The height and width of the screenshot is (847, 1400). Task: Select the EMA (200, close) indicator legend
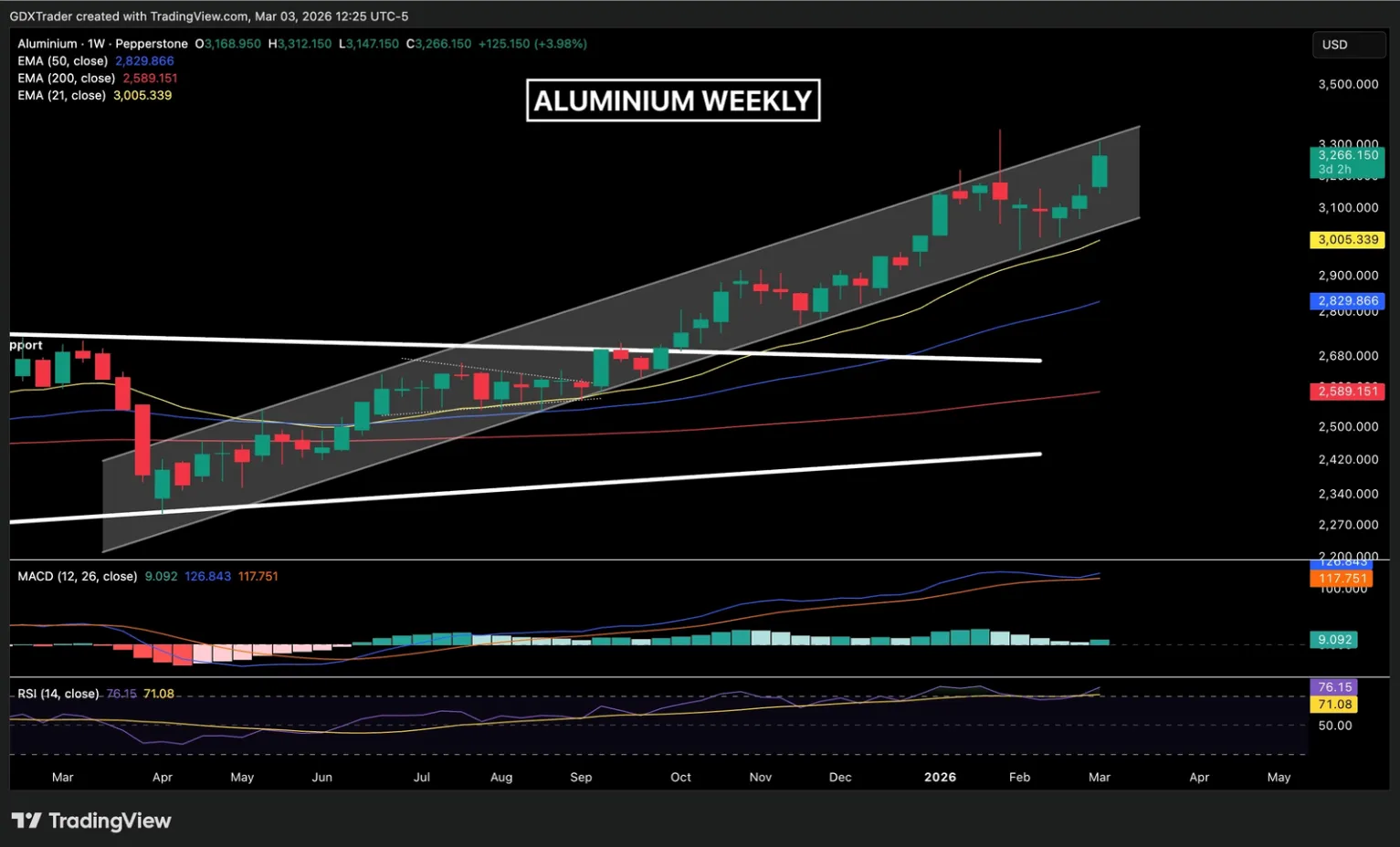(x=66, y=78)
